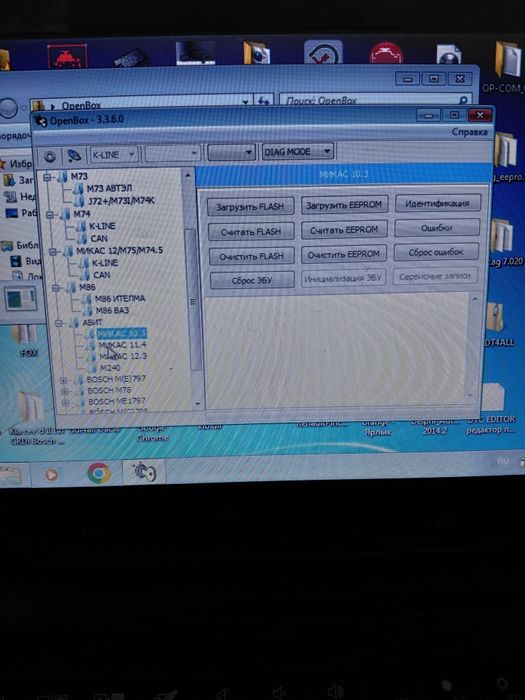Screen dimensions: 525x700
Task: Open the DIAG MODE dropdown
Action: (x=298, y=151)
